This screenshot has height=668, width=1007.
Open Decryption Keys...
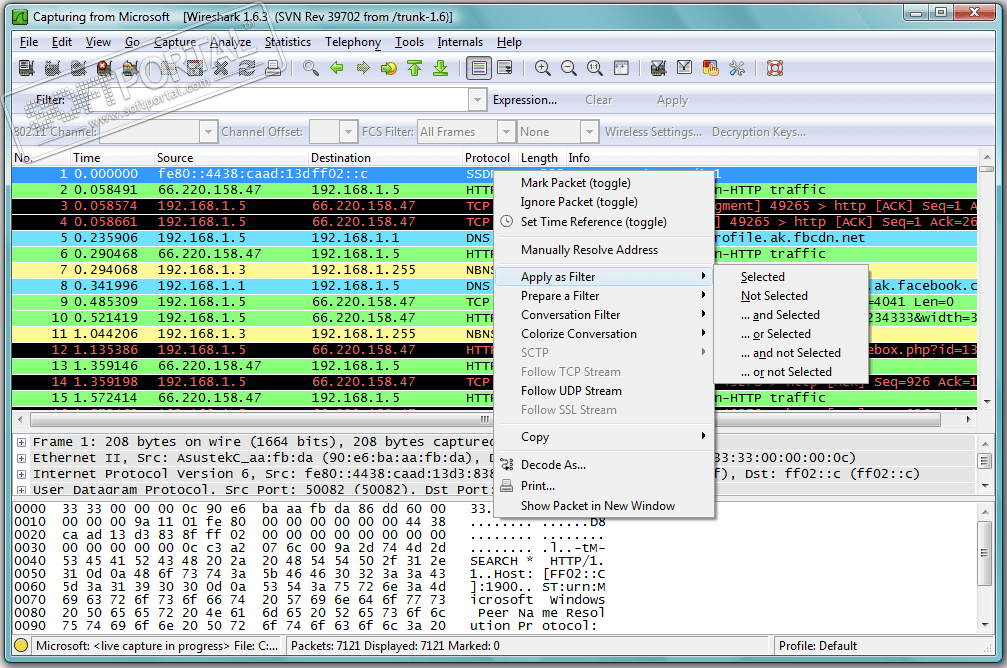(x=758, y=132)
